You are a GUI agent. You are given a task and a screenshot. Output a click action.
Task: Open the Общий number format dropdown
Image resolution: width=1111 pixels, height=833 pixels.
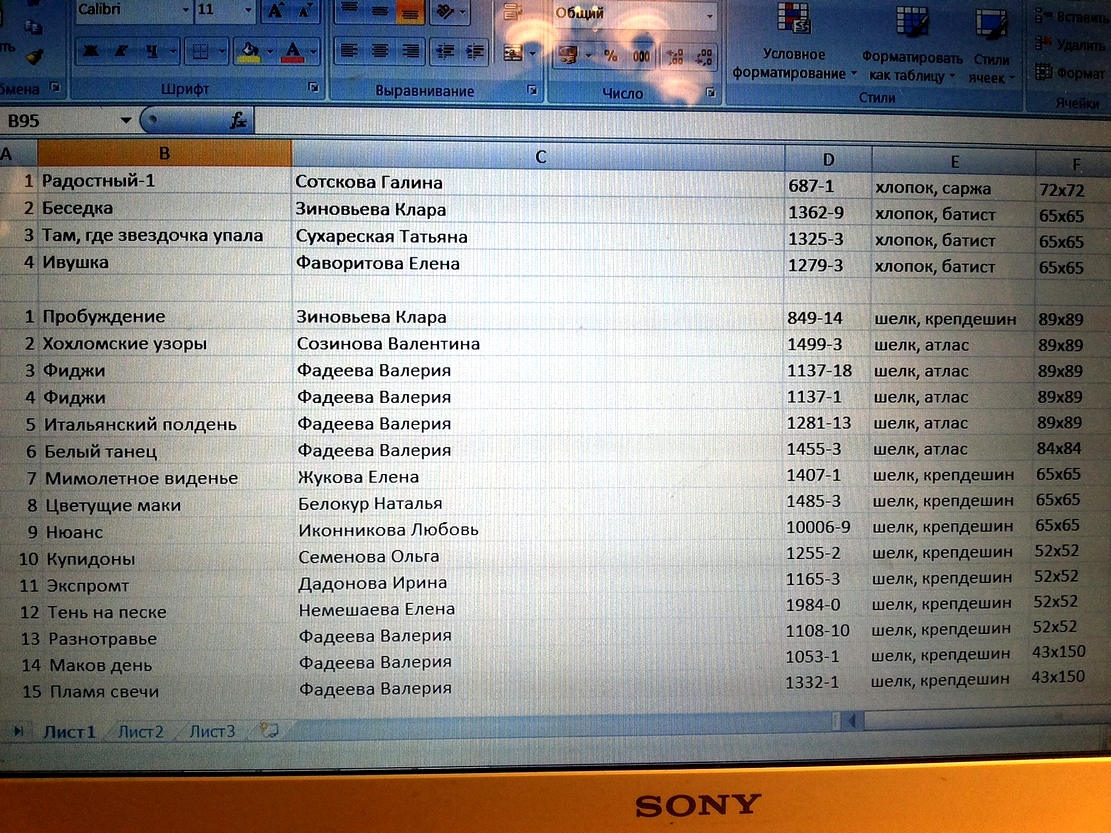(x=710, y=14)
